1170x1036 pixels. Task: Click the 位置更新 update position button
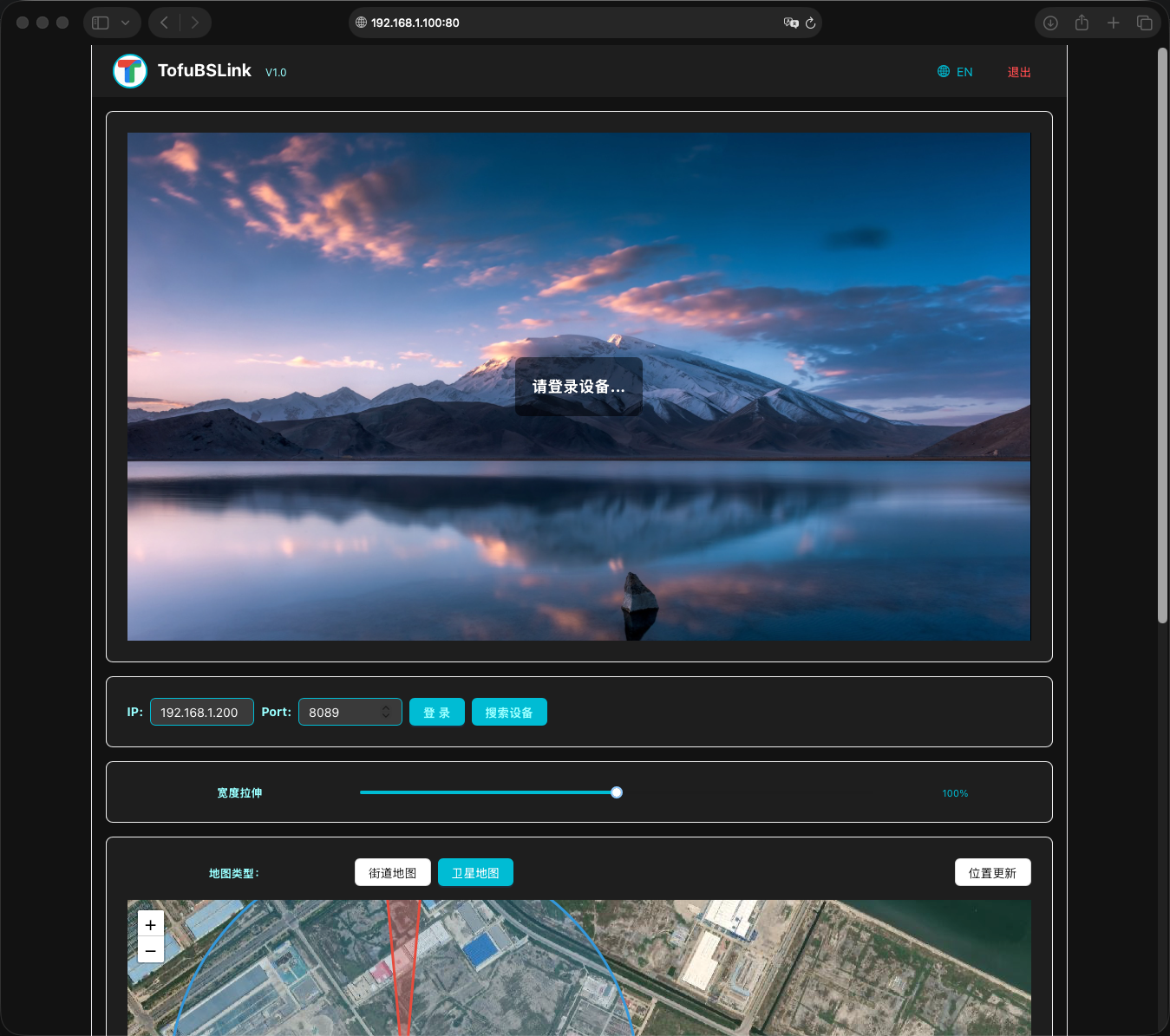pyautogui.click(x=993, y=872)
